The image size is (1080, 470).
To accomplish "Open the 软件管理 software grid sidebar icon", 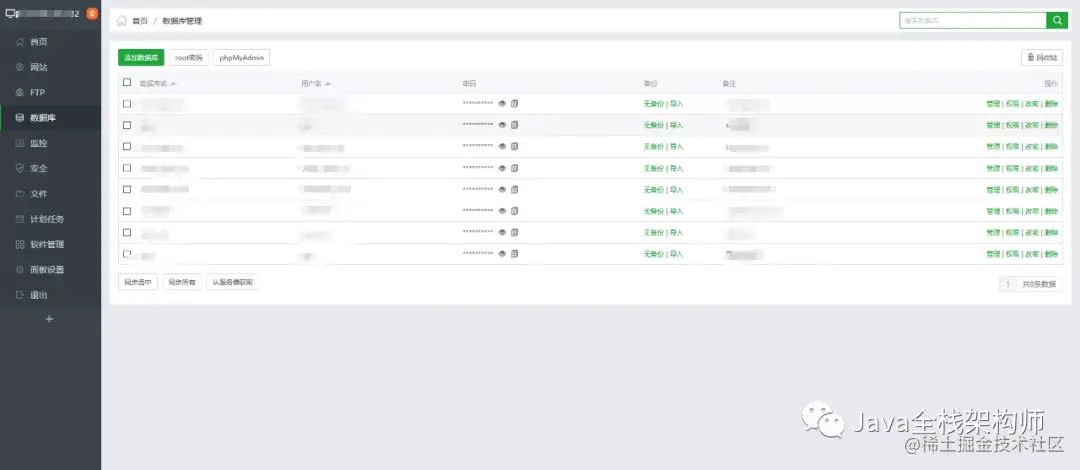I will pos(20,245).
